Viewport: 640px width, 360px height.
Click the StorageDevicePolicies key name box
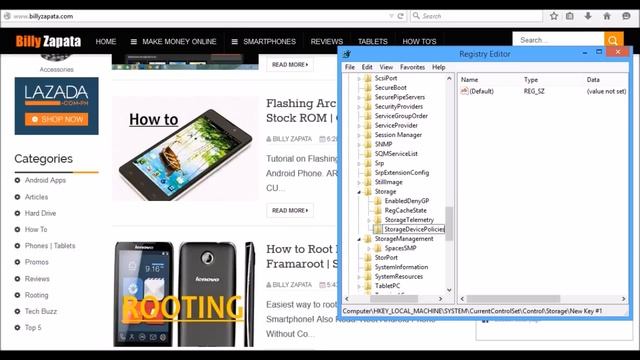(414, 229)
